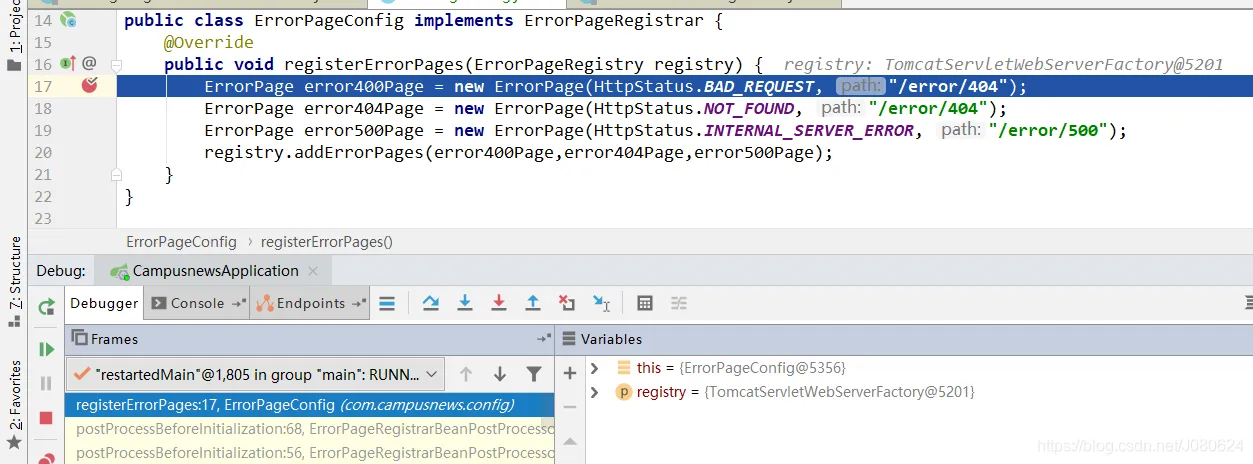
Task: Pause the program execution
Action: click(x=46, y=383)
